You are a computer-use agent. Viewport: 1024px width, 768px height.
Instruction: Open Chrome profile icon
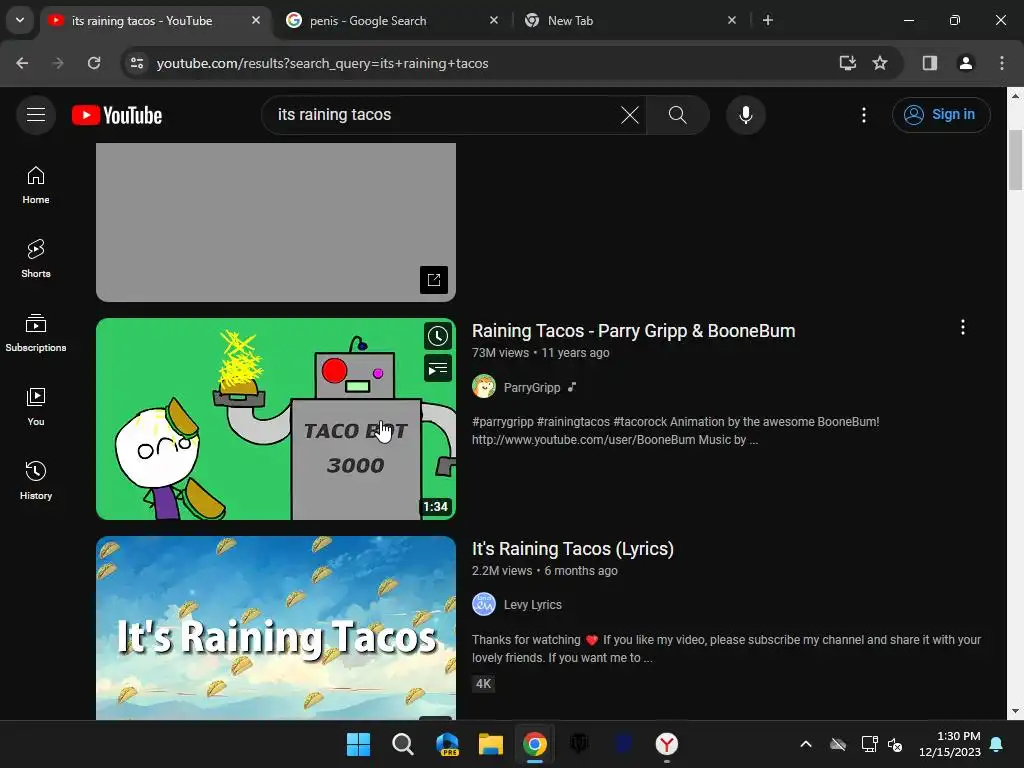[x=965, y=63]
